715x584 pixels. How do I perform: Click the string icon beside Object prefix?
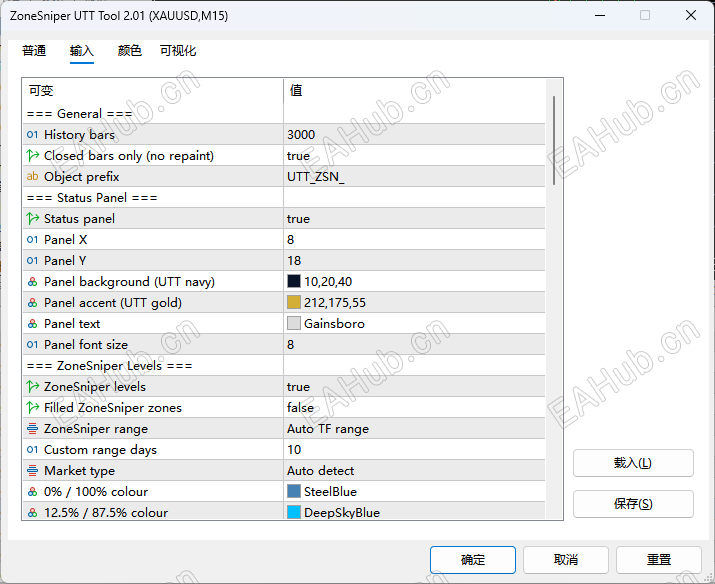pos(32,176)
